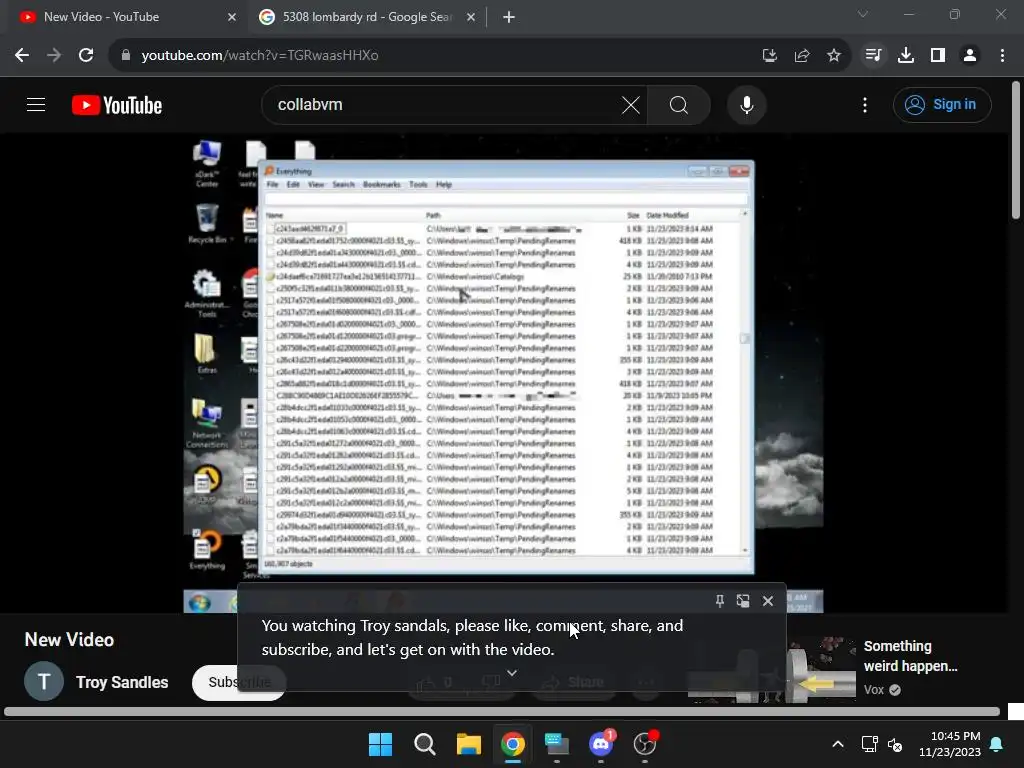Pin the live caption box

(720, 601)
